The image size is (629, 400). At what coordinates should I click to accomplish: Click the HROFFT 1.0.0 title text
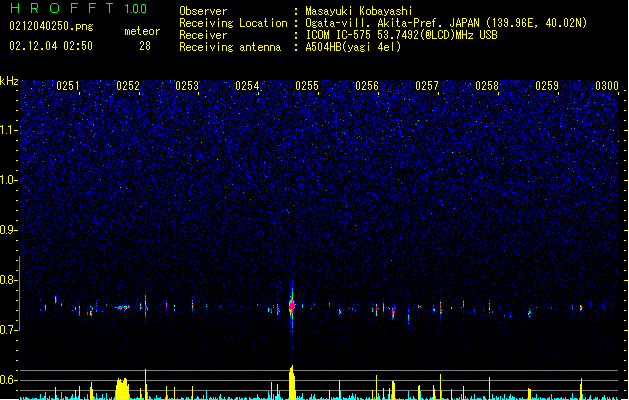coord(78,8)
